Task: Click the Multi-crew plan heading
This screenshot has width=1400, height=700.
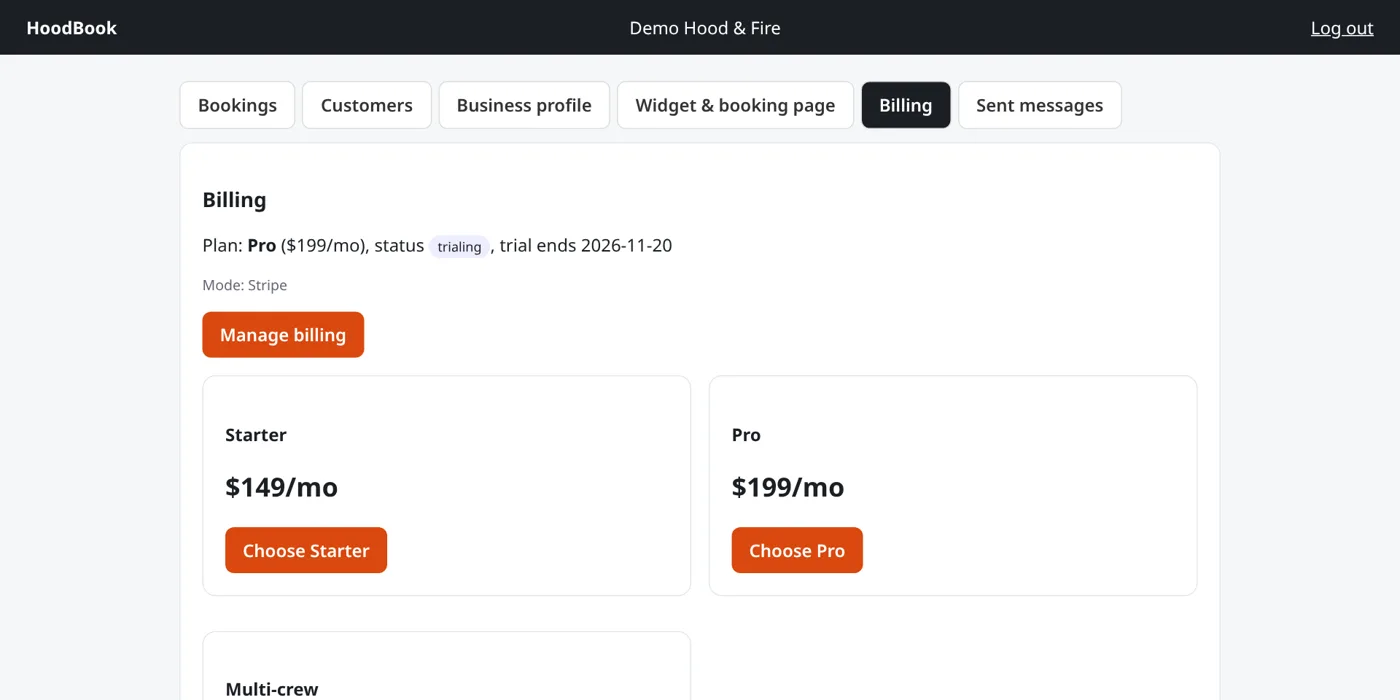Action: [x=272, y=689]
